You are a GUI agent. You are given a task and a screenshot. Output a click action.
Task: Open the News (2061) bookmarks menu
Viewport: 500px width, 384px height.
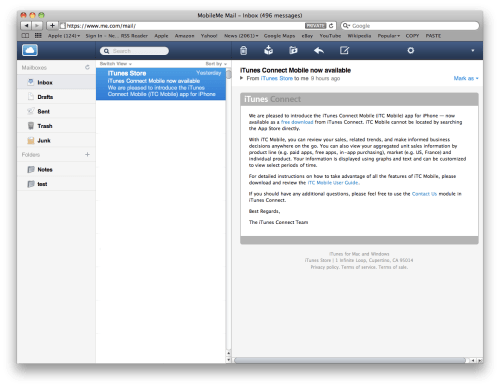(x=241, y=36)
